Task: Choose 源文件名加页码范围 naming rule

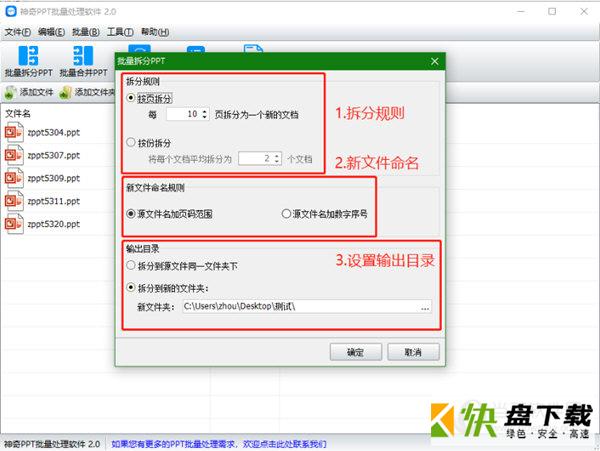Action: pyautogui.click(x=131, y=213)
